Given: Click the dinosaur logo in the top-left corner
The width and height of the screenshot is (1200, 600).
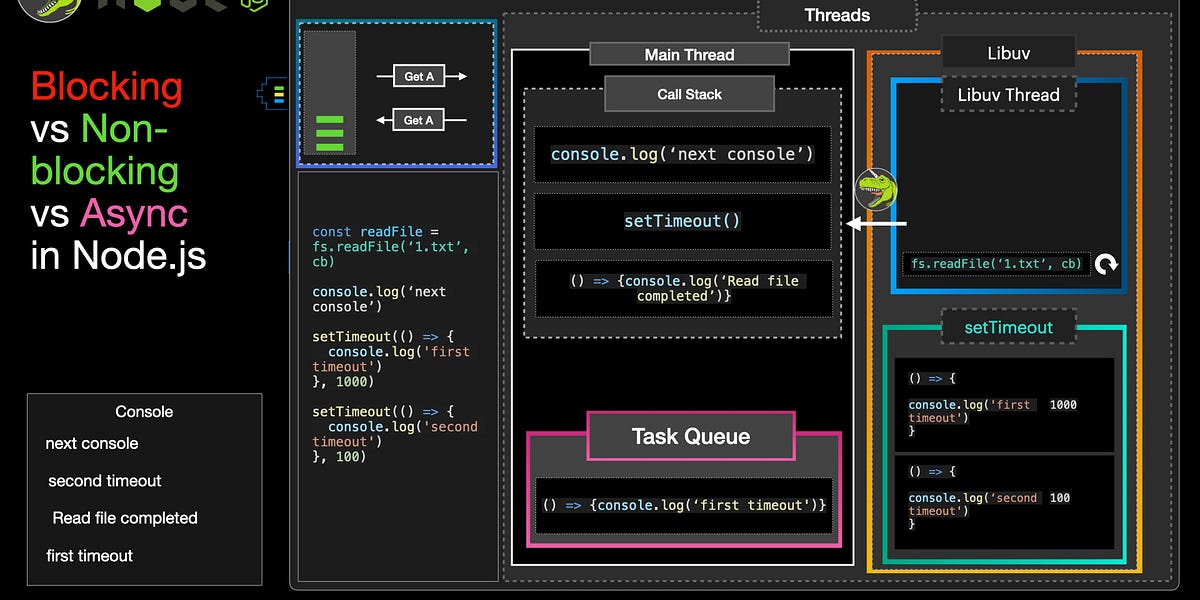Looking at the screenshot, I should pyautogui.click(x=48, y=10).
